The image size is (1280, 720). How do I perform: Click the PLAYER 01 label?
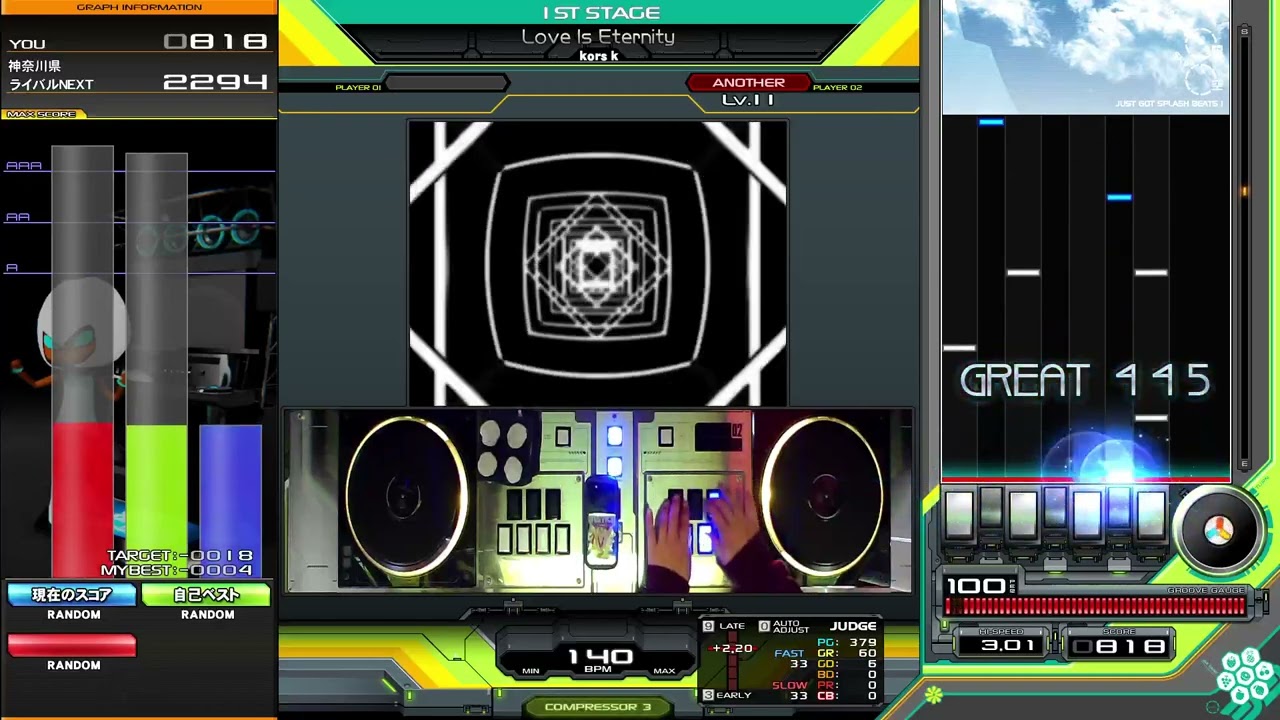click(x=358, y=88)
